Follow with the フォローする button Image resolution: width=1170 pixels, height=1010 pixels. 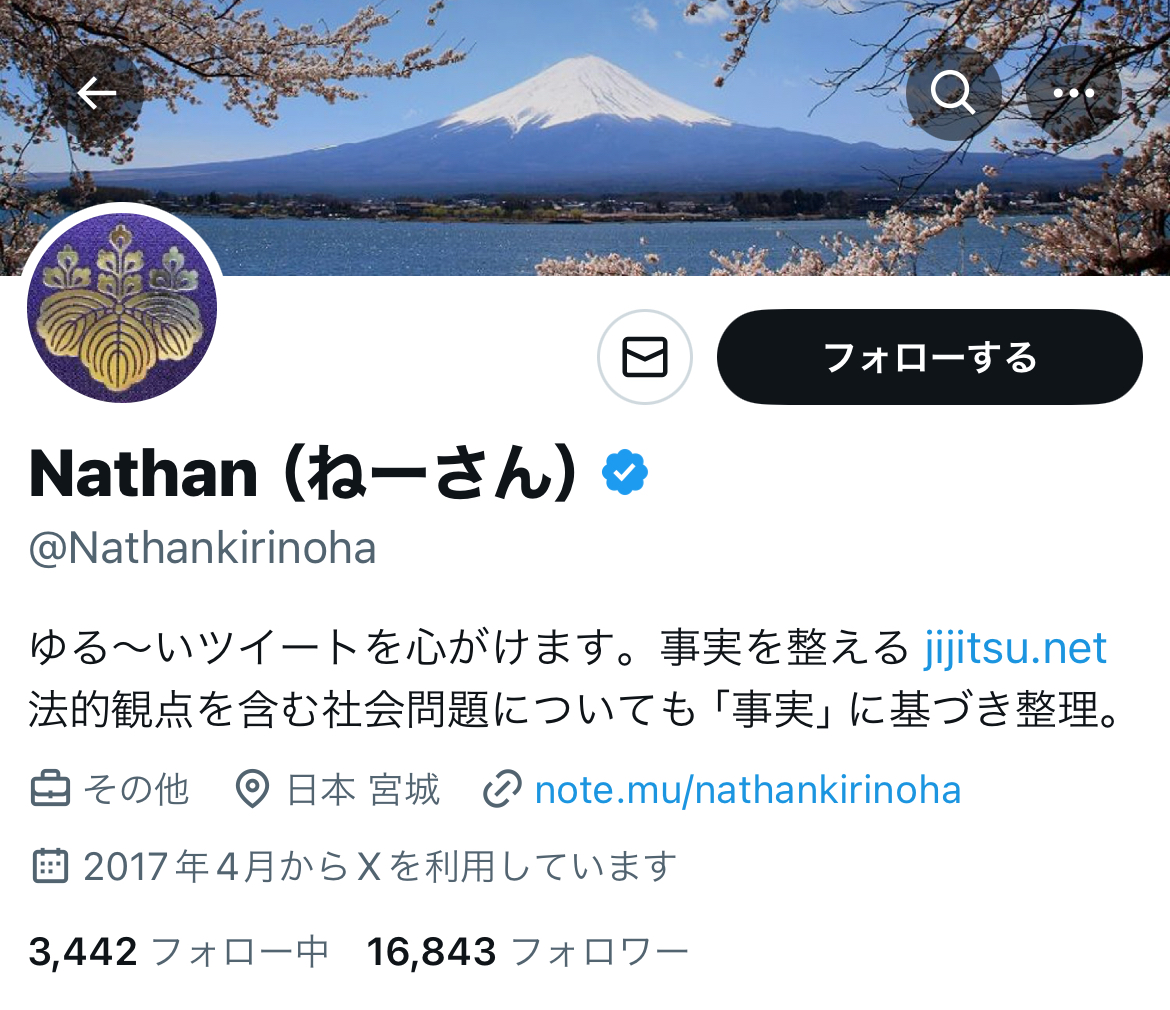pos(930,357)
